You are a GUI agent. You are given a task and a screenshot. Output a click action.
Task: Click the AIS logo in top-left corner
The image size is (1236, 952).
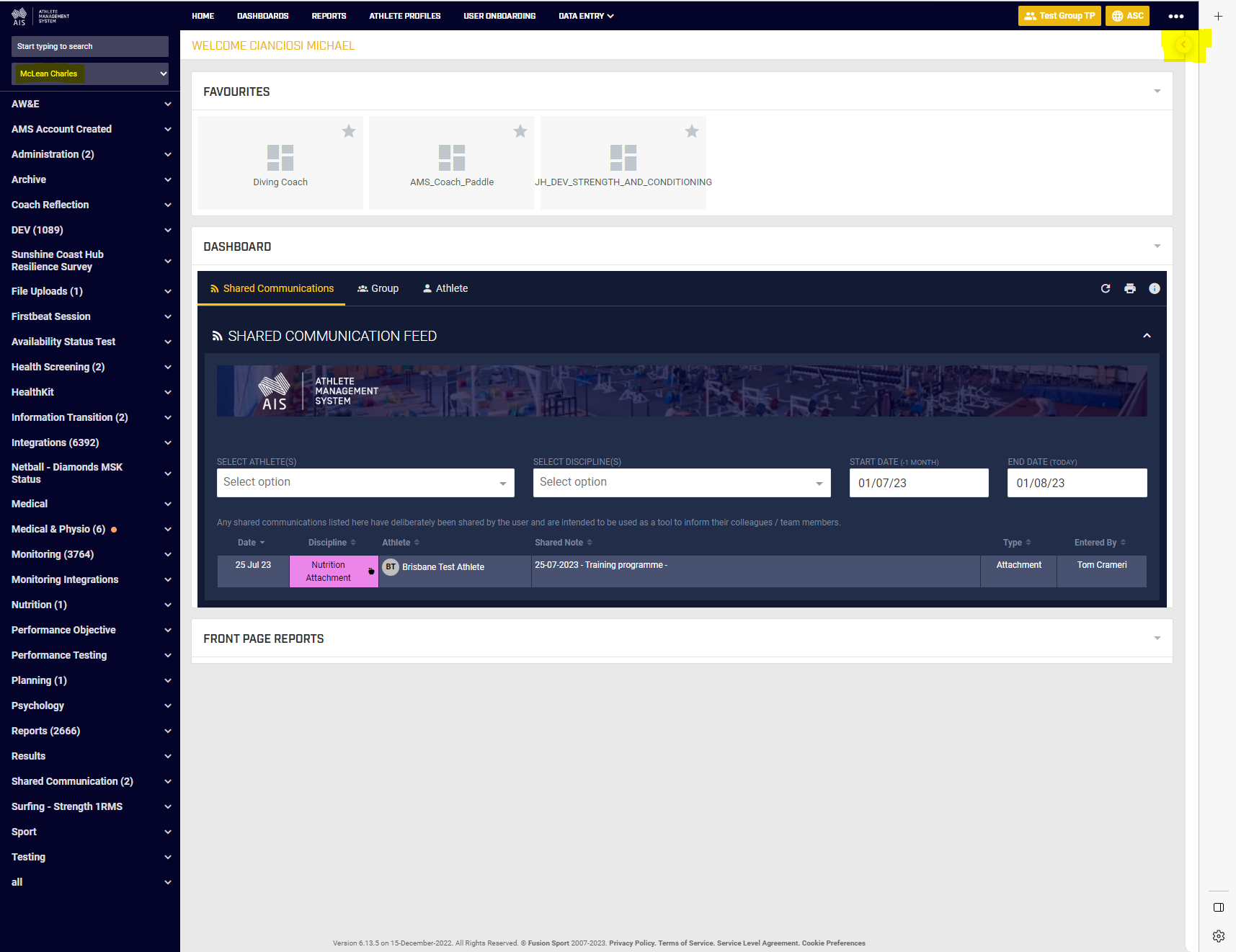[x=40, y=16]
